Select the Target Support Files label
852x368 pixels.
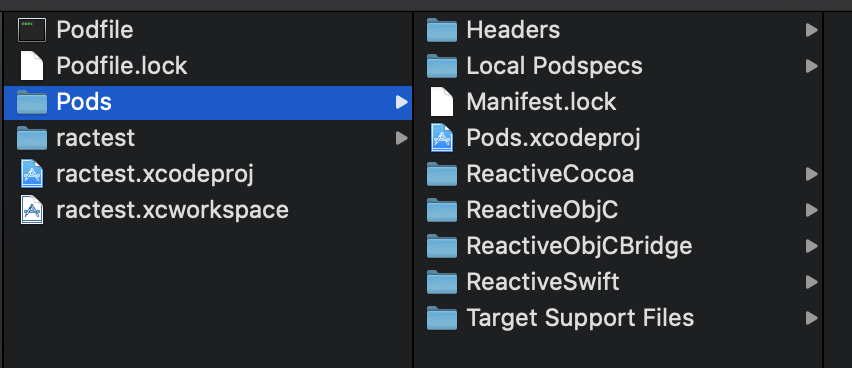pyautogui.click(x=580, y=318)
